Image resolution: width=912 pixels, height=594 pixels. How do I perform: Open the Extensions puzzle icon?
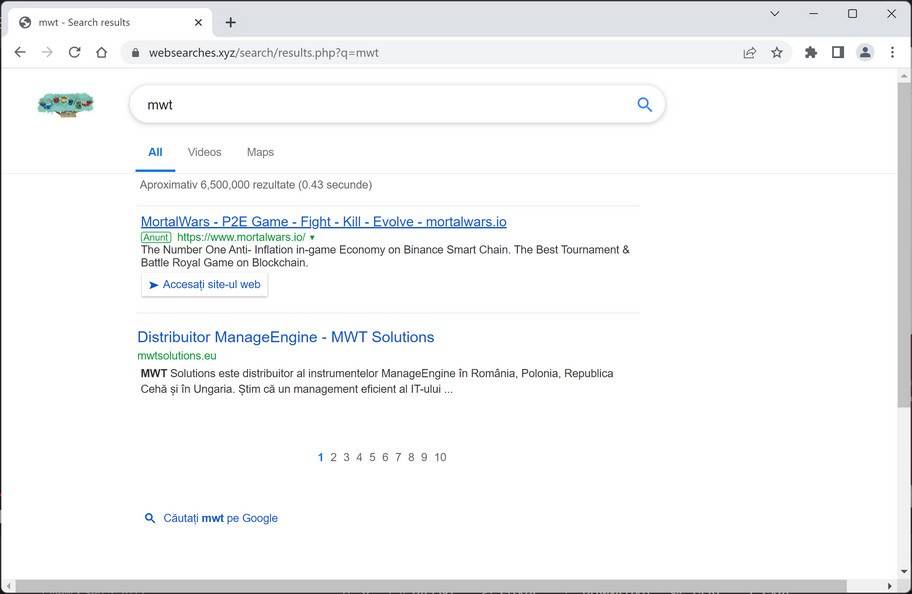pyautogui.click(x=811, y=53)
